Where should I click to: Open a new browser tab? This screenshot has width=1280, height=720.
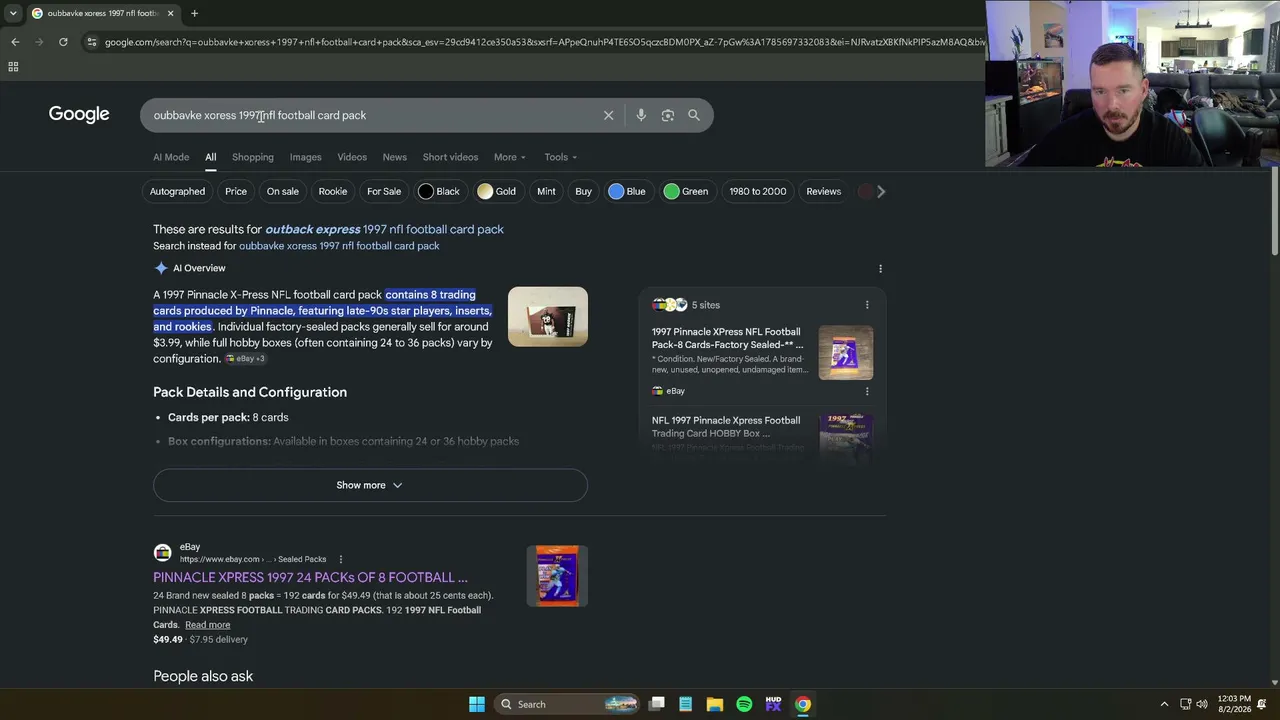(x=194, y=13)
